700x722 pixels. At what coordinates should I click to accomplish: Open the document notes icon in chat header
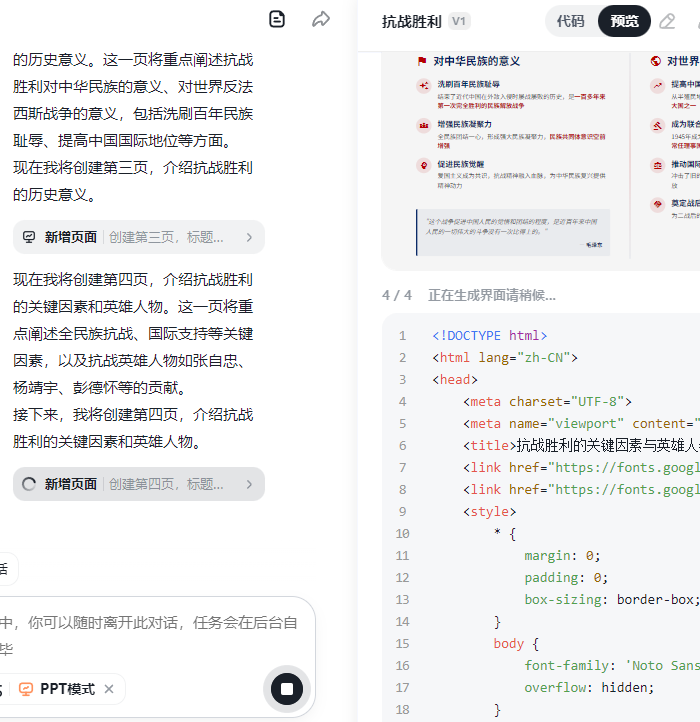click(278, 19)
